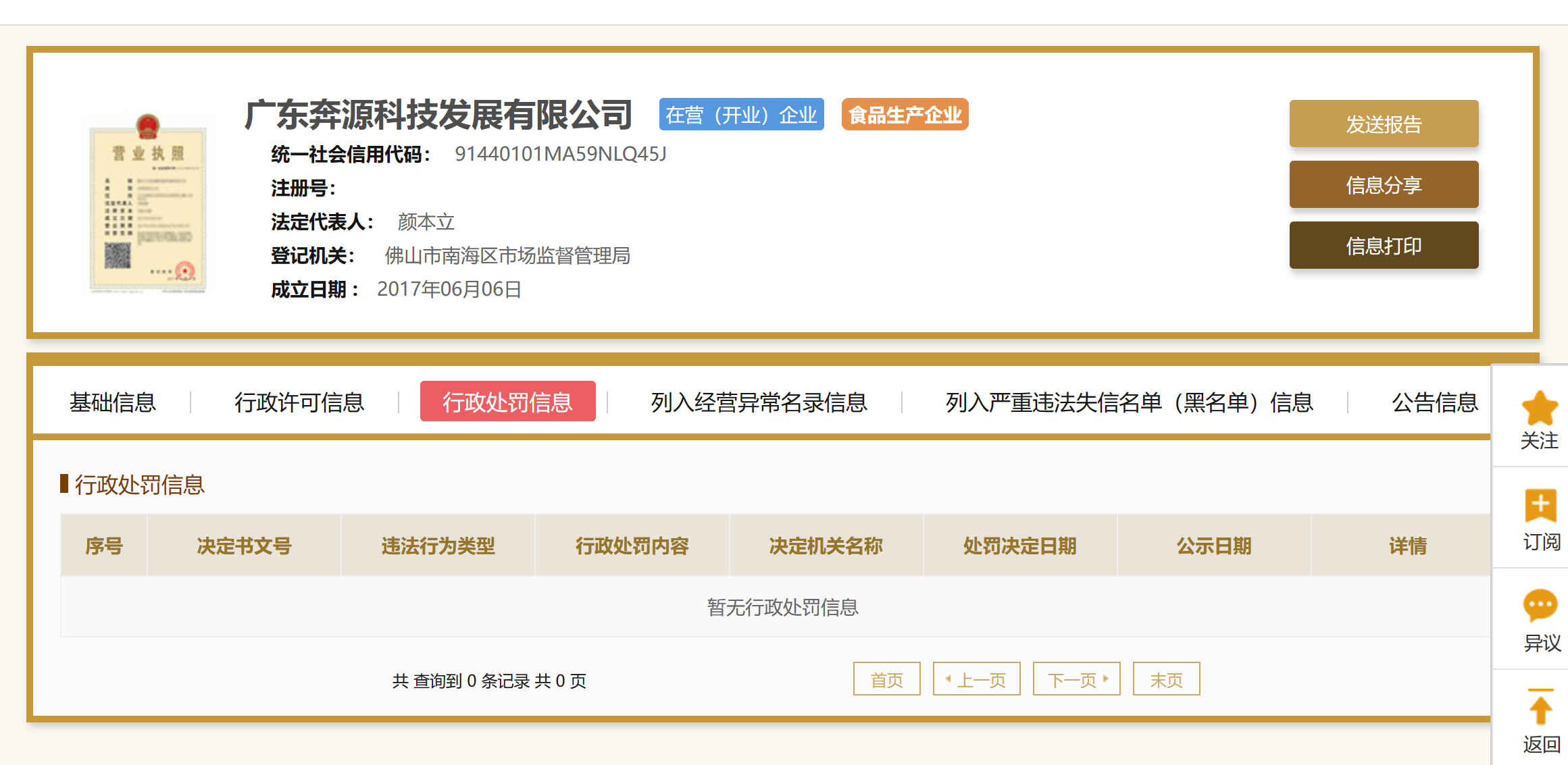Open the 列入经营异常名录信息 tab
Viewport: 1568px width, 765px height.
759,402
